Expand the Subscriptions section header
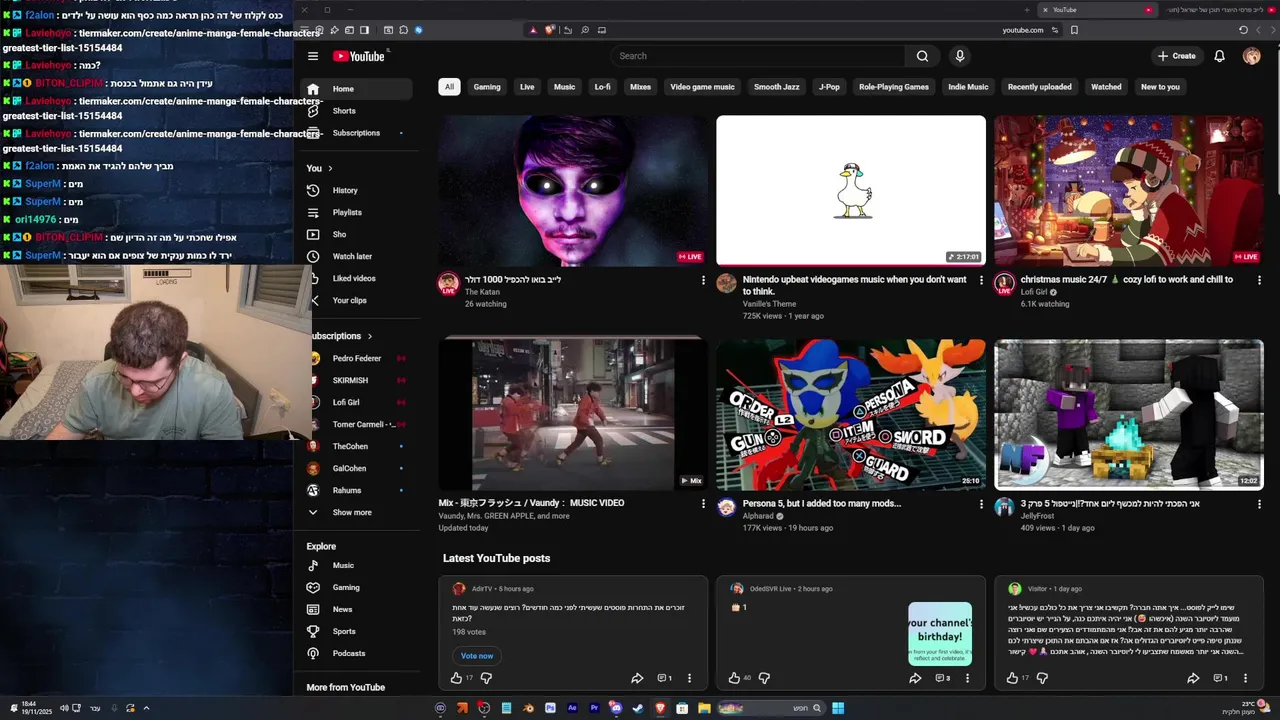Screen dimensions: 1280x720 click(x=342, y=336)
